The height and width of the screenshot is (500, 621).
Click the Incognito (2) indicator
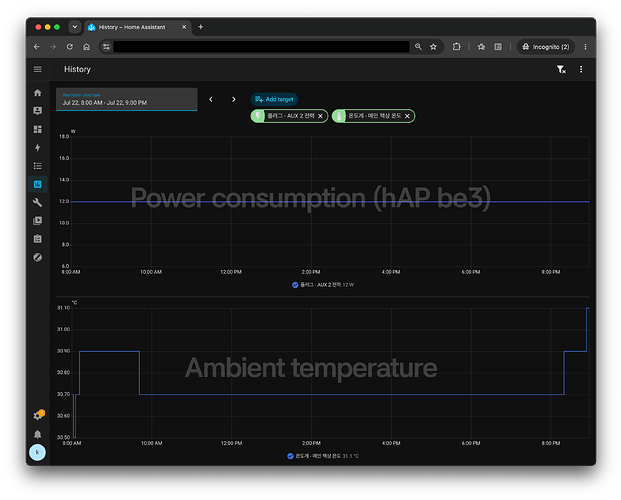(546, 47)
